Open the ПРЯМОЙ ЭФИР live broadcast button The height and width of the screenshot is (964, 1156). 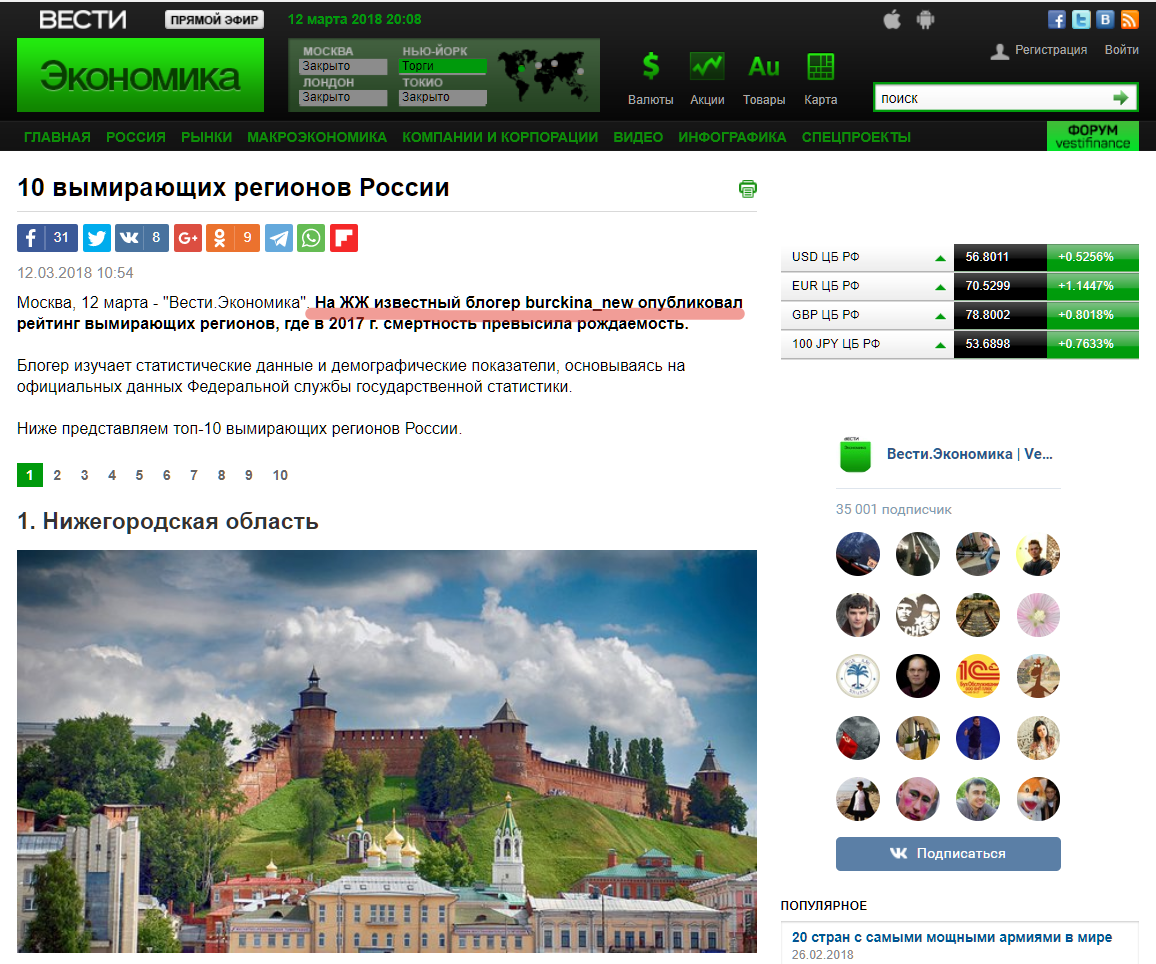pyautogui.click(x=215, y=20)
